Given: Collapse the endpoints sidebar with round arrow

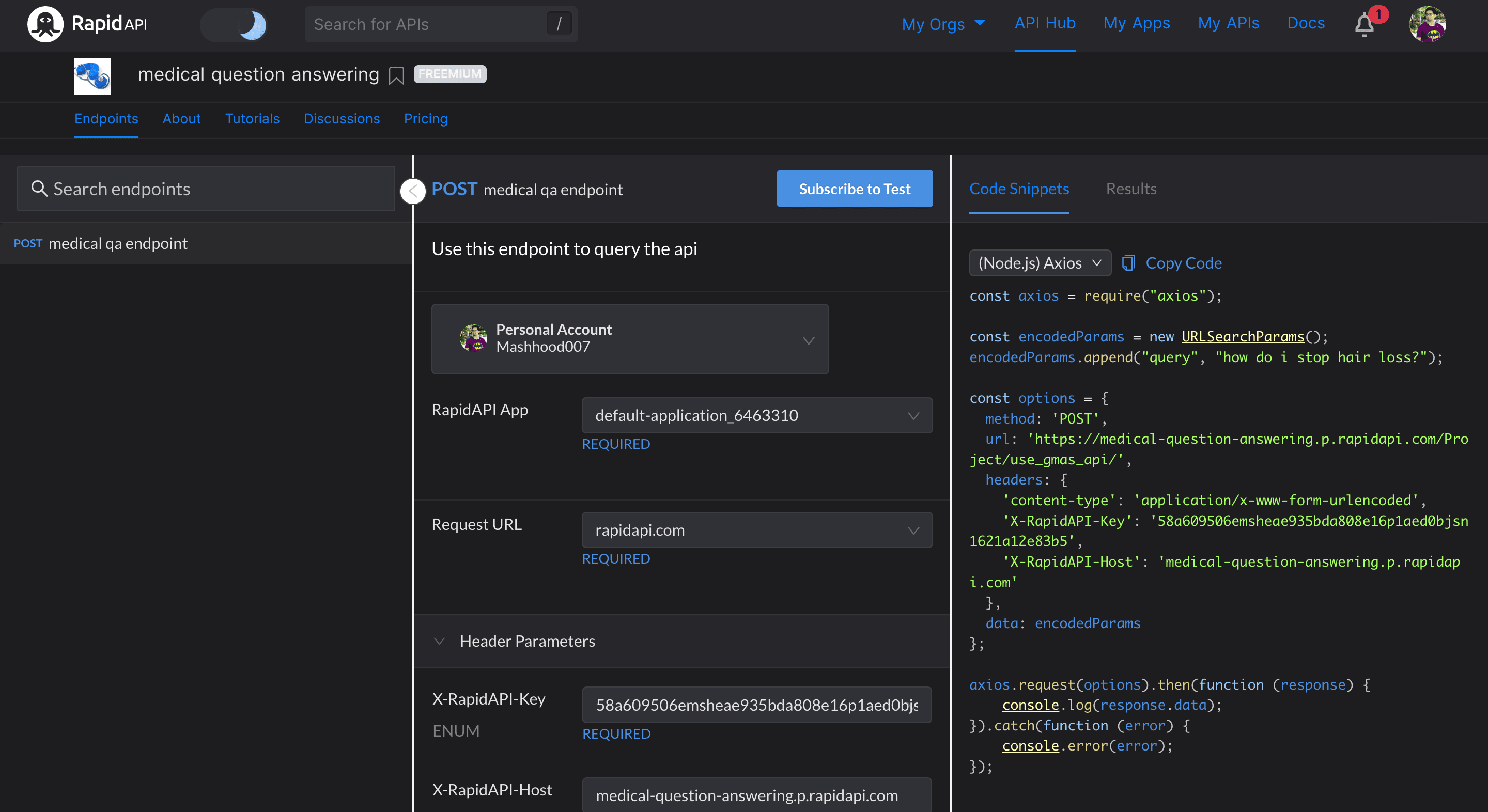Looking at the screenshot, I should pyautogui.click(x=413, y=191).
